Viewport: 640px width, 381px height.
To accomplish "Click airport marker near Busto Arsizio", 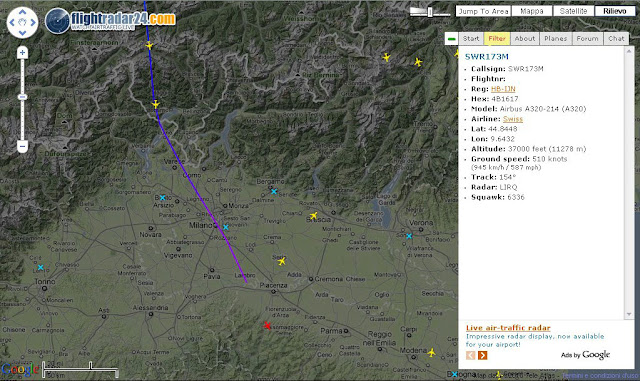I will coord(162,198).
